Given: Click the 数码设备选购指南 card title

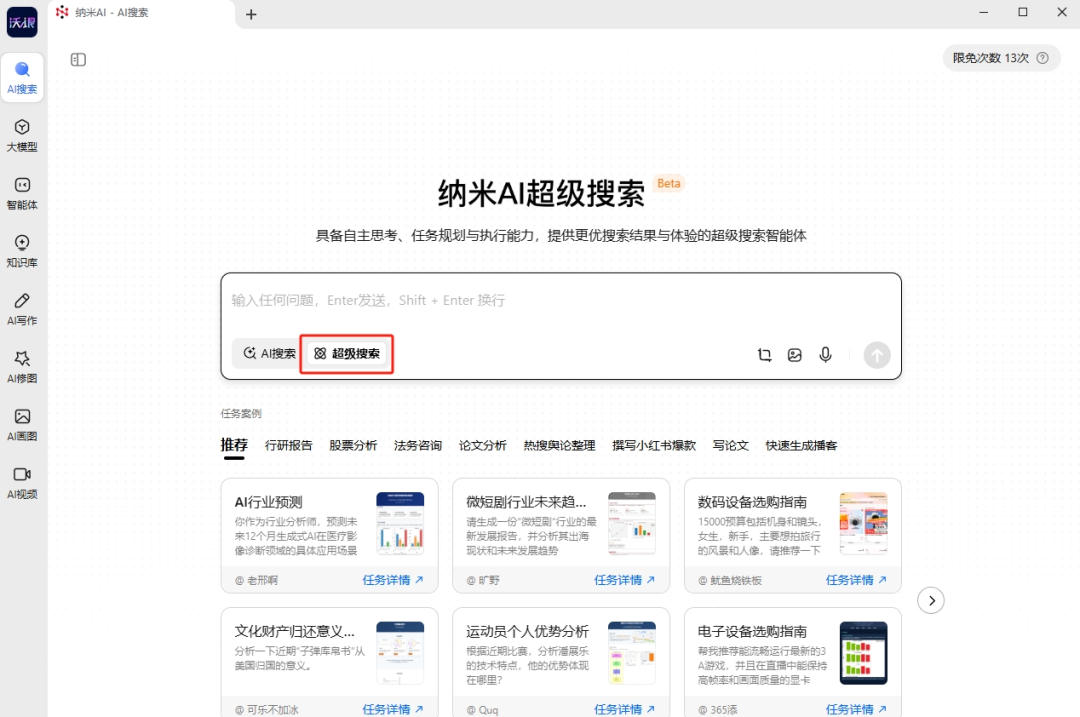Looking at the screenshot, I should point(752,502).
